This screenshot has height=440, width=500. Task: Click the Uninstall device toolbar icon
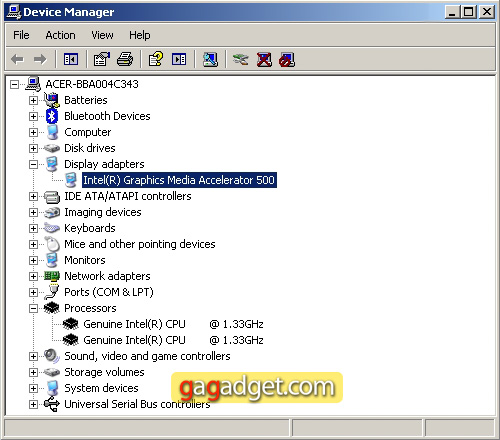[x=264, y=60]
